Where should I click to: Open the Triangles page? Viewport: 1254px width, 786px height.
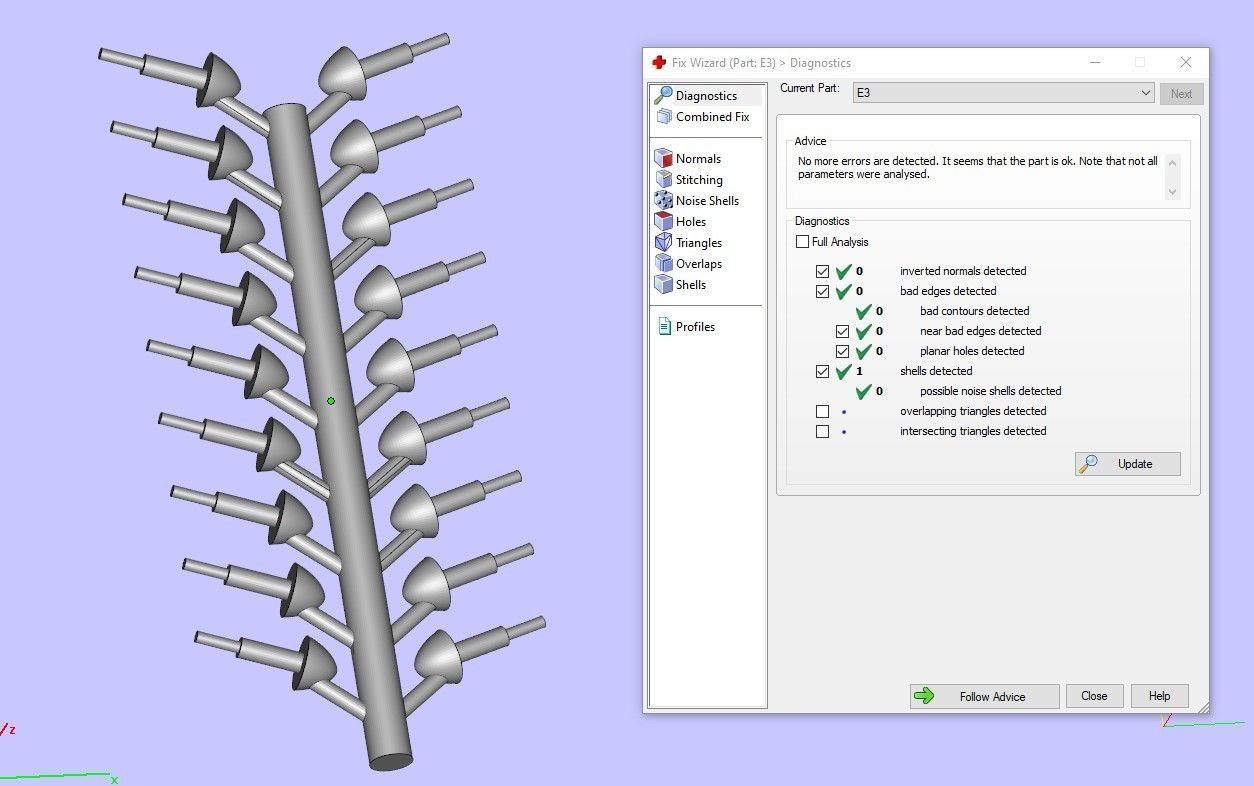699,243
